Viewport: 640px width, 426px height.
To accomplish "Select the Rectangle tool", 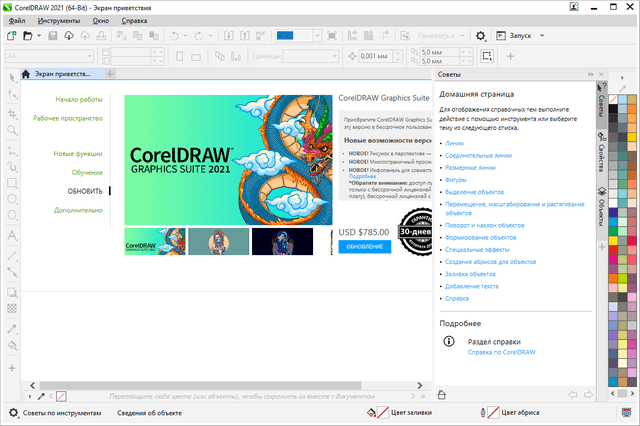I will [12, 183].
